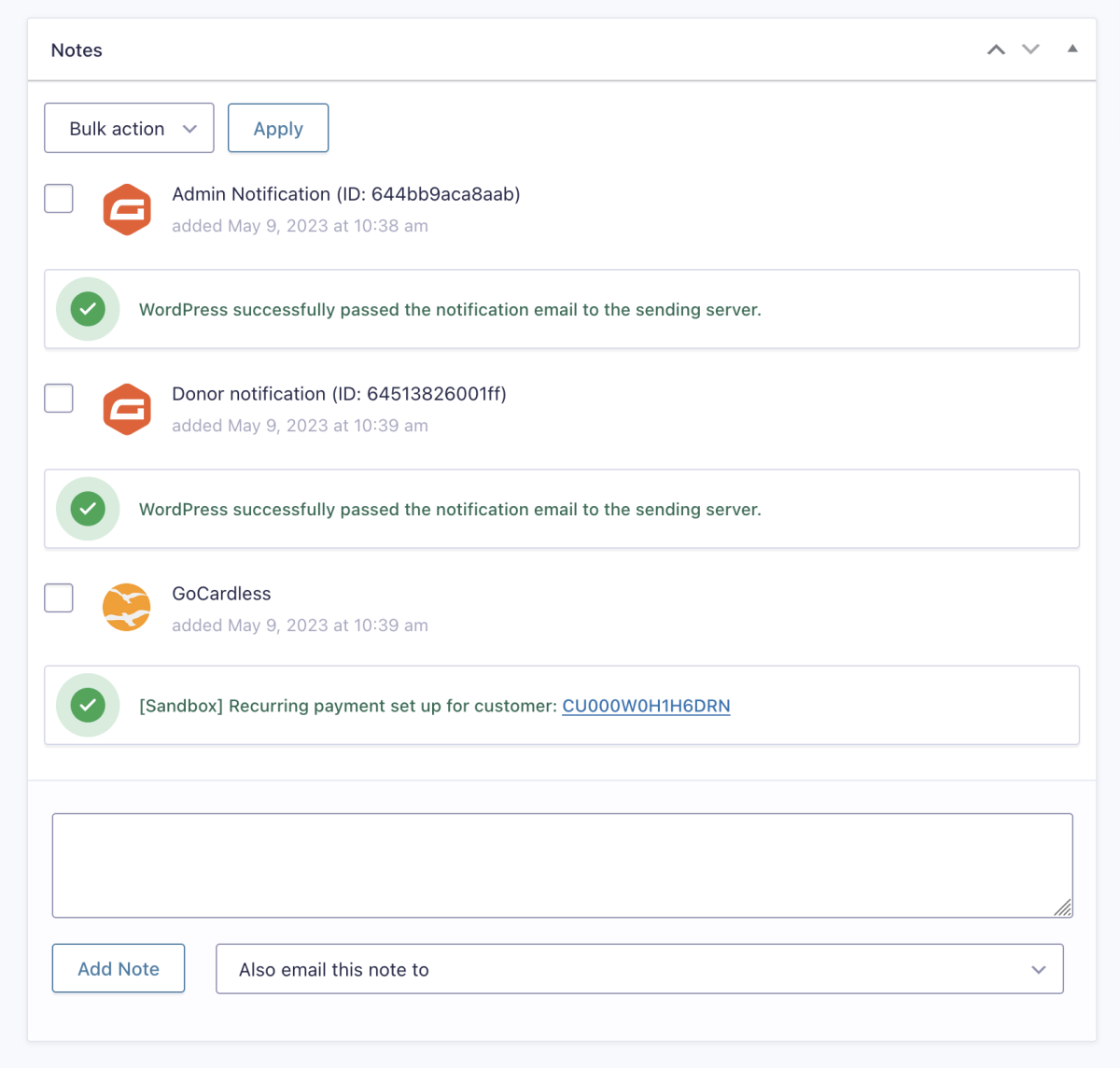Click Gravity Forms icon beside Donor notification
Screen dimensions: 1120x1068
[x=127, y=409]
